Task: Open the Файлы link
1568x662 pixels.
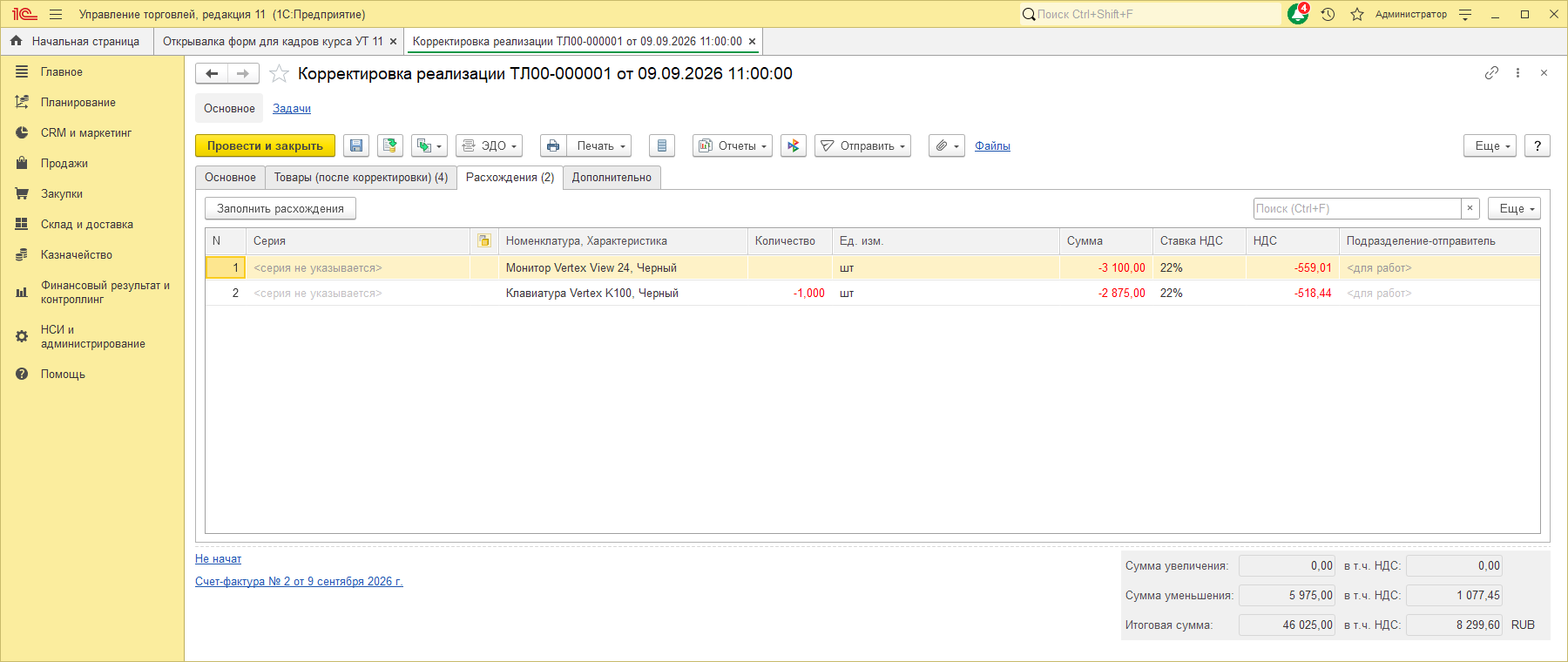Action: tap(992, 145)
